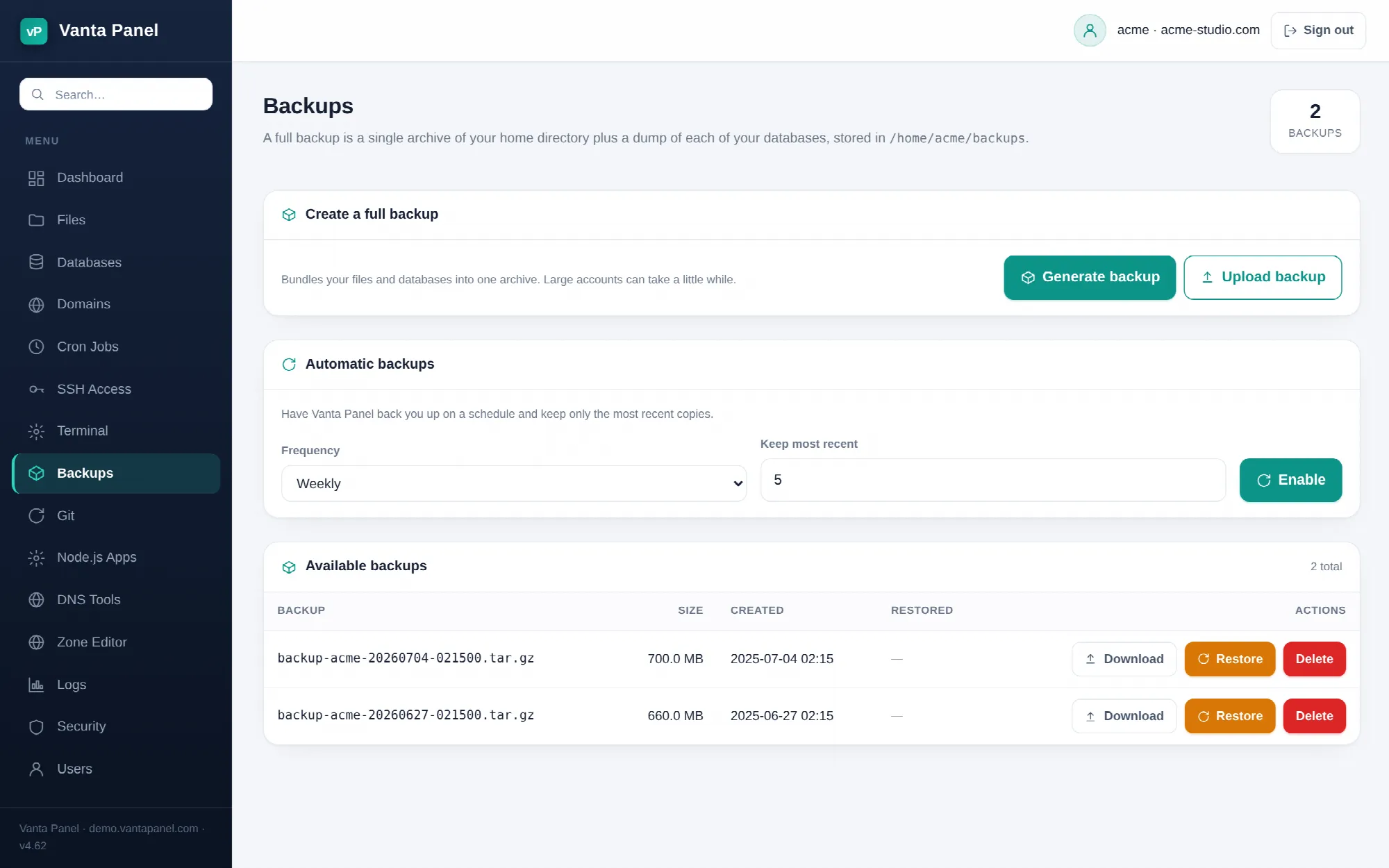Click the Databases cylinder icon in sidebar
The height and width of the screenshot is (868, 1389).
[x=36, y=262]
